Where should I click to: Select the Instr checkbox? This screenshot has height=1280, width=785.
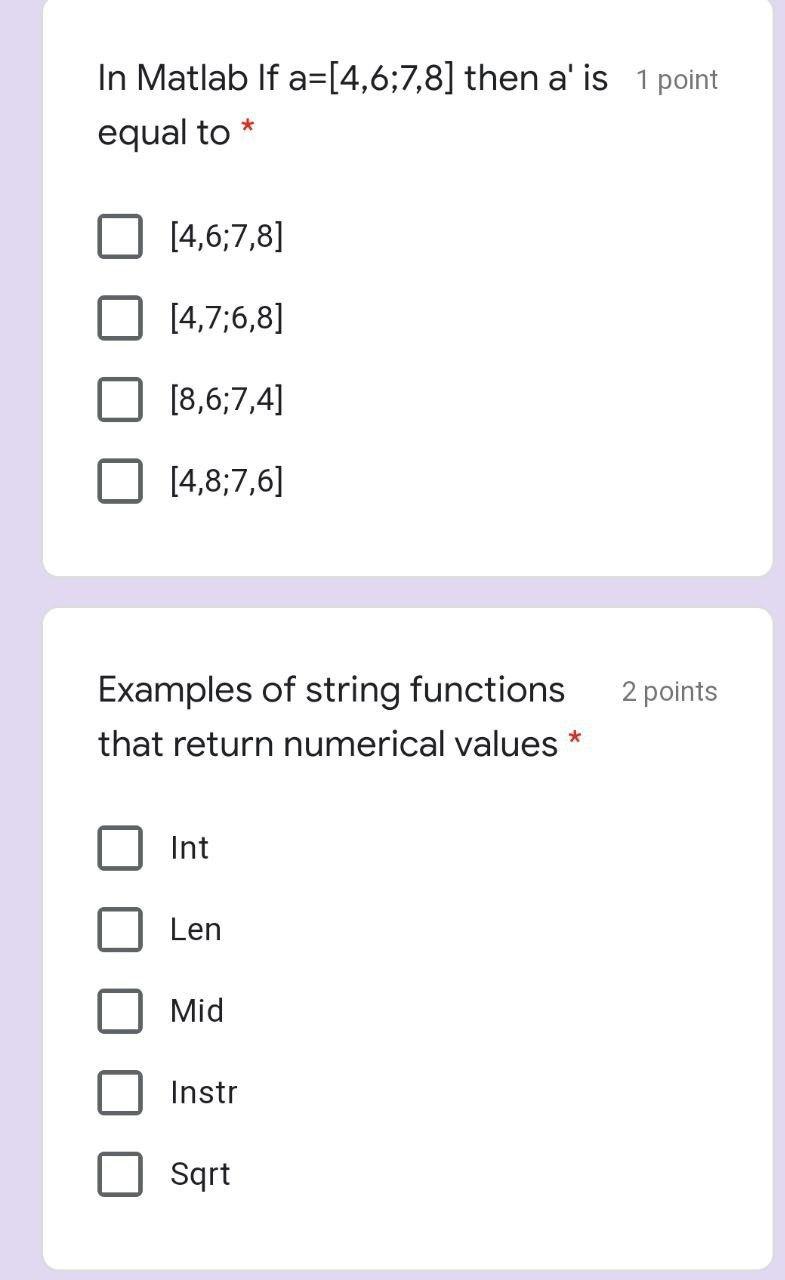tap(120, 1093)
